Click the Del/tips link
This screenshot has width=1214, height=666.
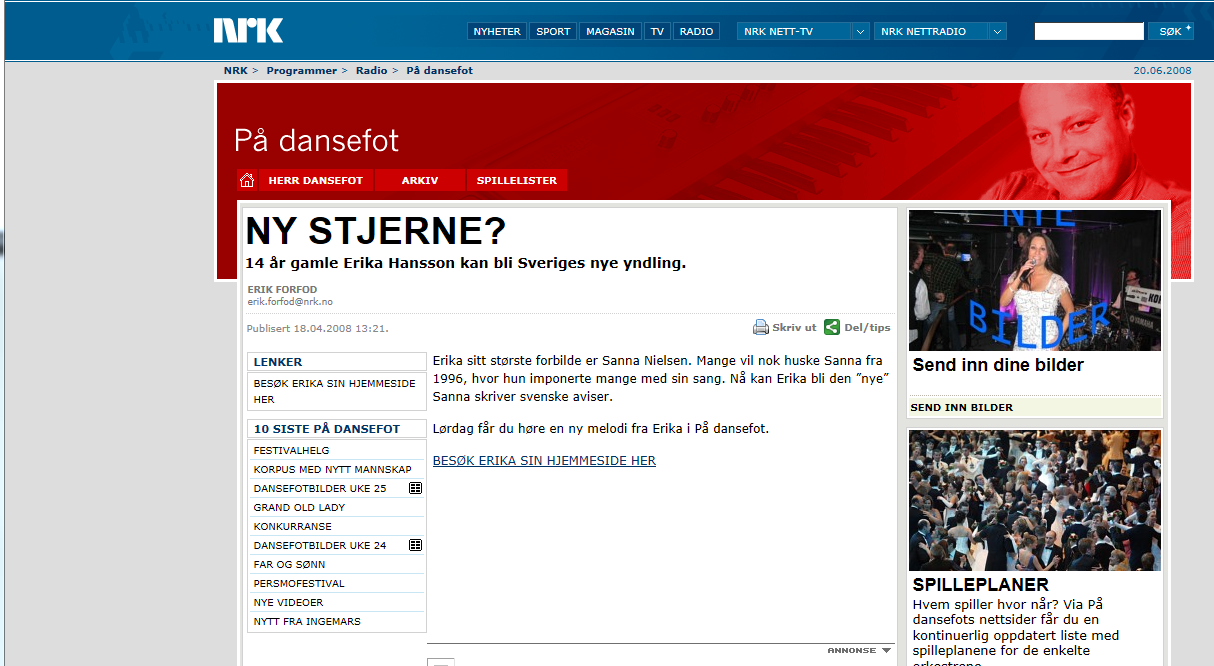pos(867,328)
